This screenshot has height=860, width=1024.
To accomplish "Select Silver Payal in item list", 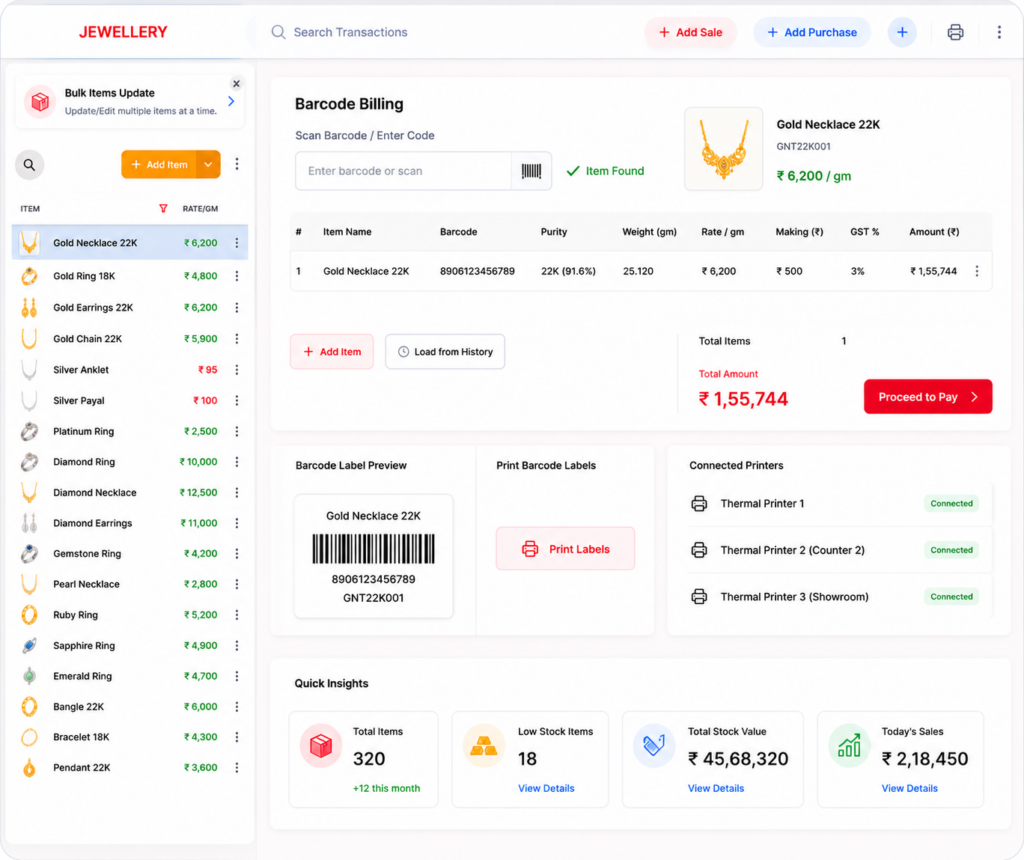I will pos(130,400).
